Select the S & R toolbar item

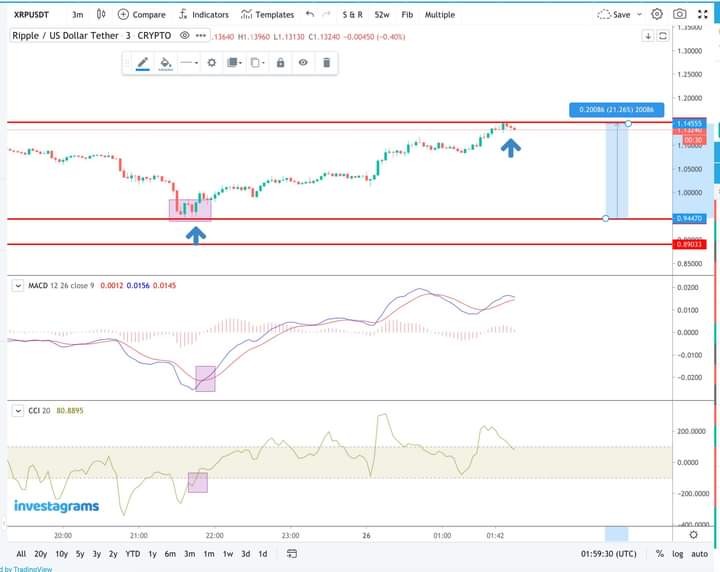[x=352, y=15]
